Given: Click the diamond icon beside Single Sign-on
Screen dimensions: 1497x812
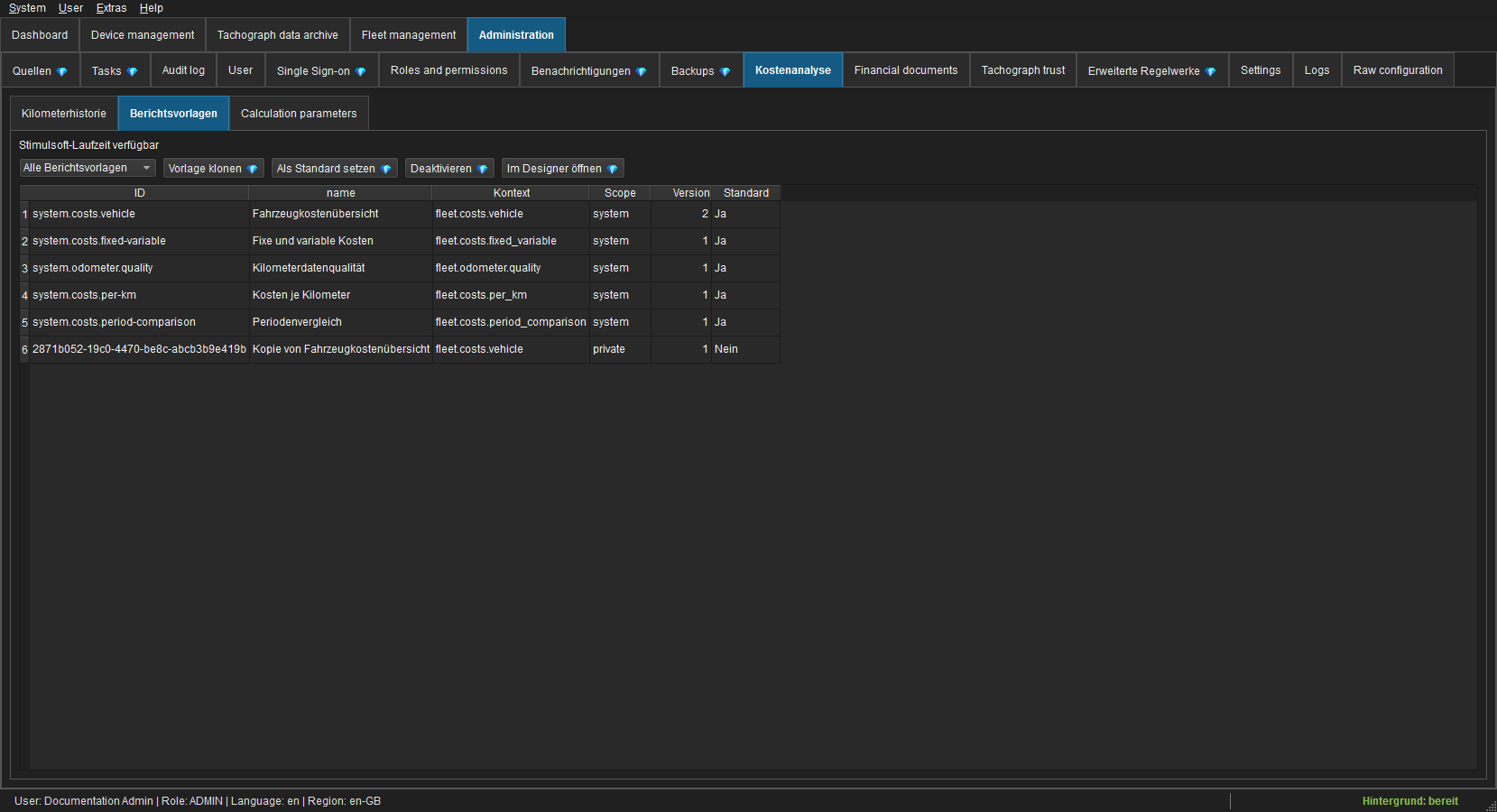Looking at the screenshot, I should click(361, 71).
